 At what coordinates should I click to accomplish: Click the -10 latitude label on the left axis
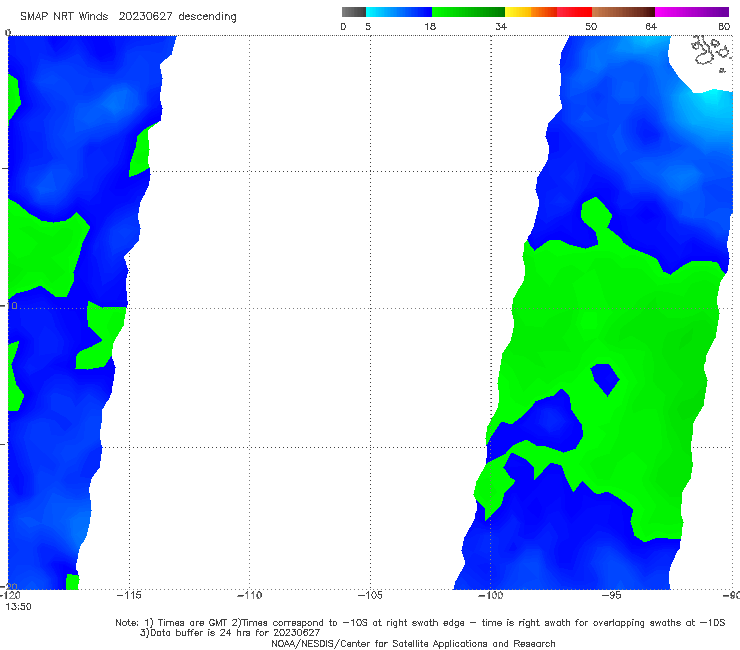[x=9, y=306]
